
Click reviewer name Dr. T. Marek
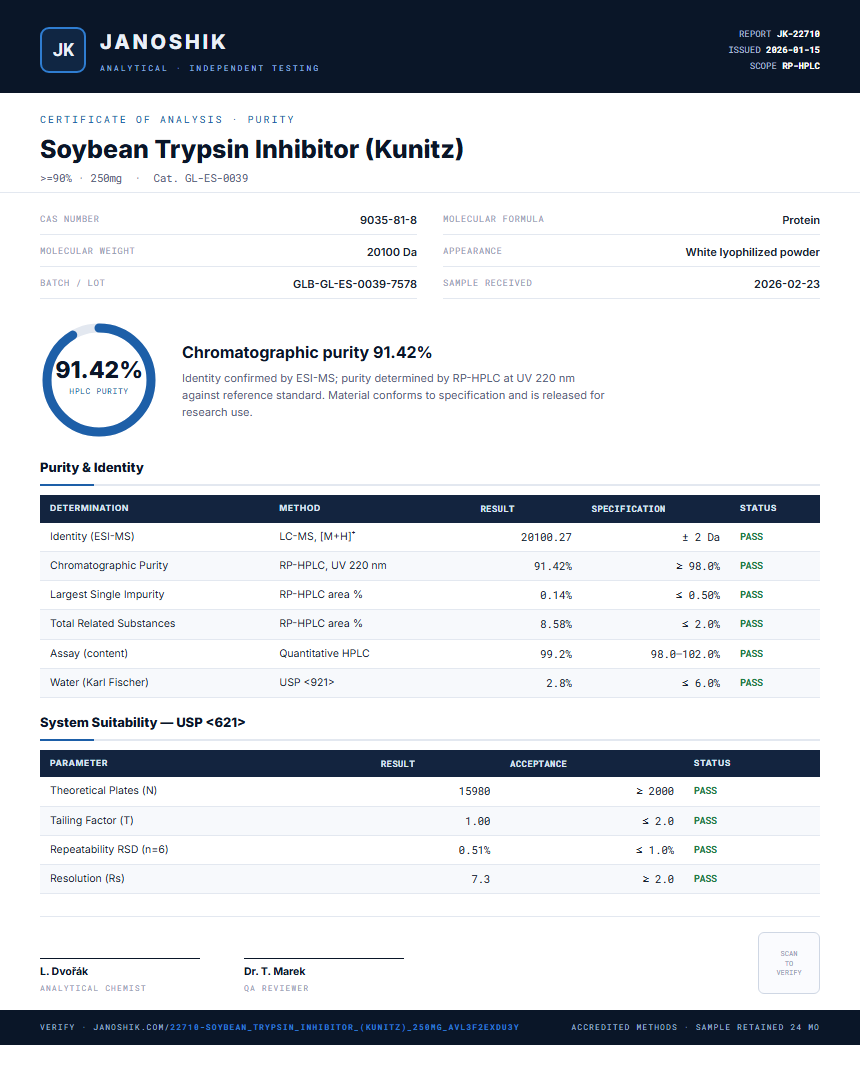(x=274, y=971)
